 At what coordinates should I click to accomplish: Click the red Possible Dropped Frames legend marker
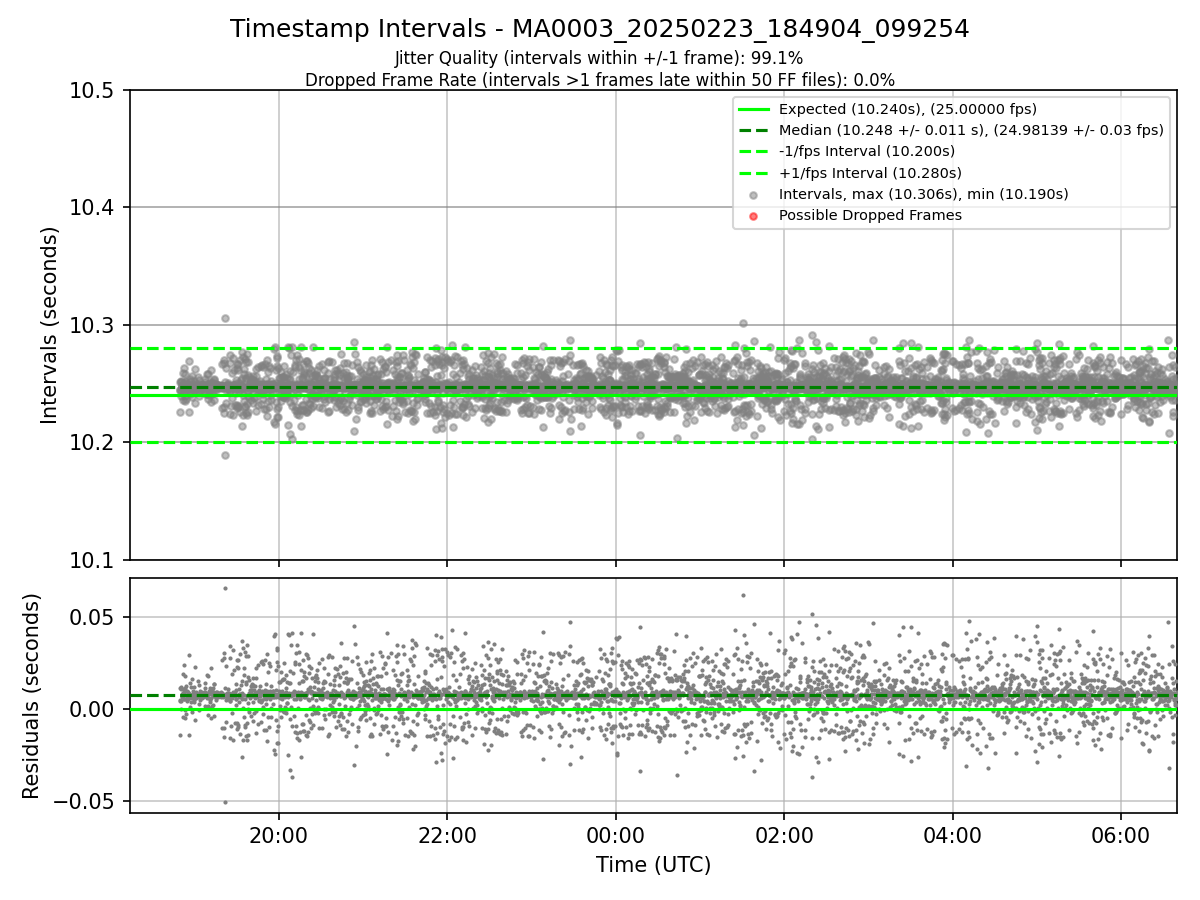click(754, 216)
